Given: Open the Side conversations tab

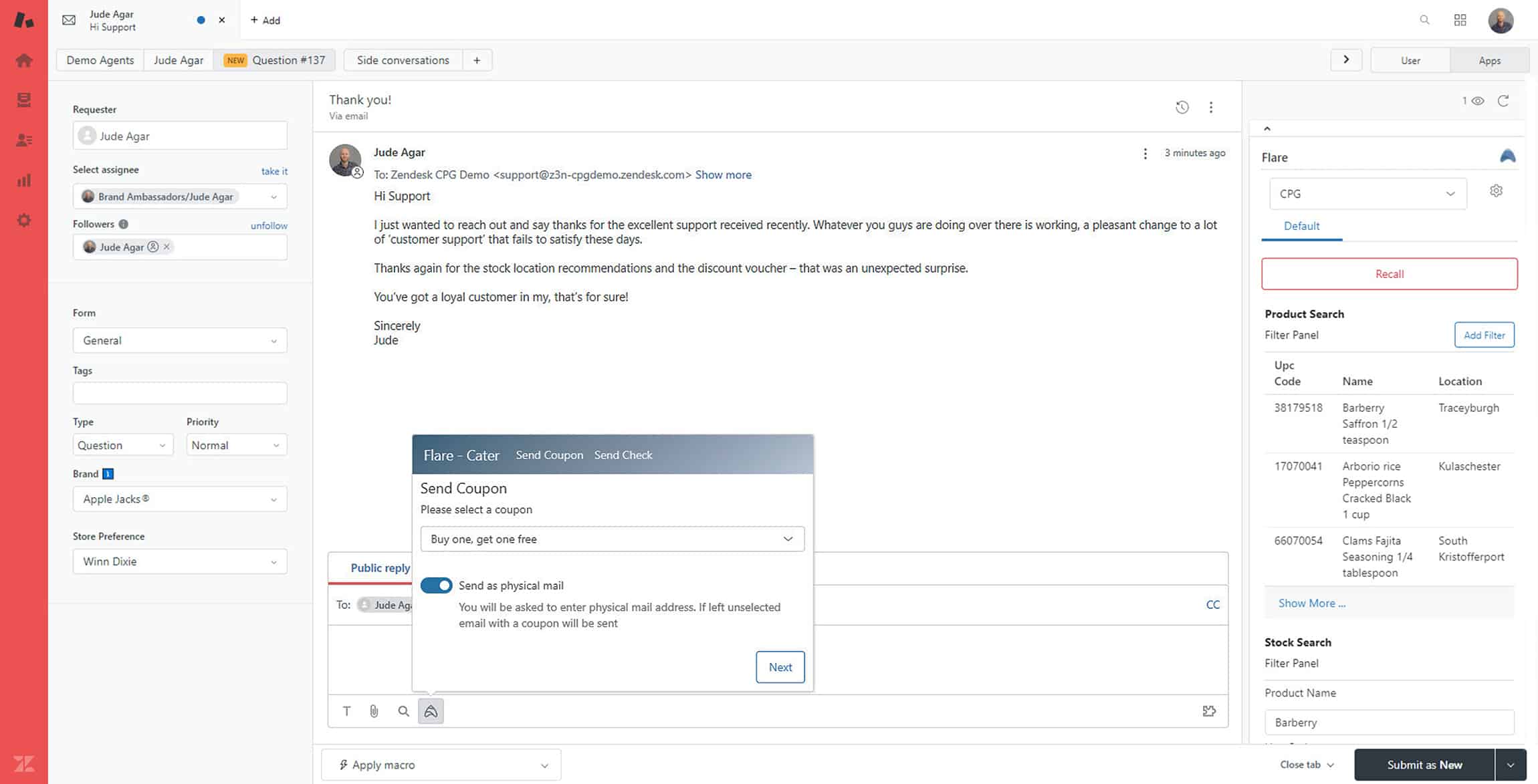Looking at the screenshot, I should 403,60.
